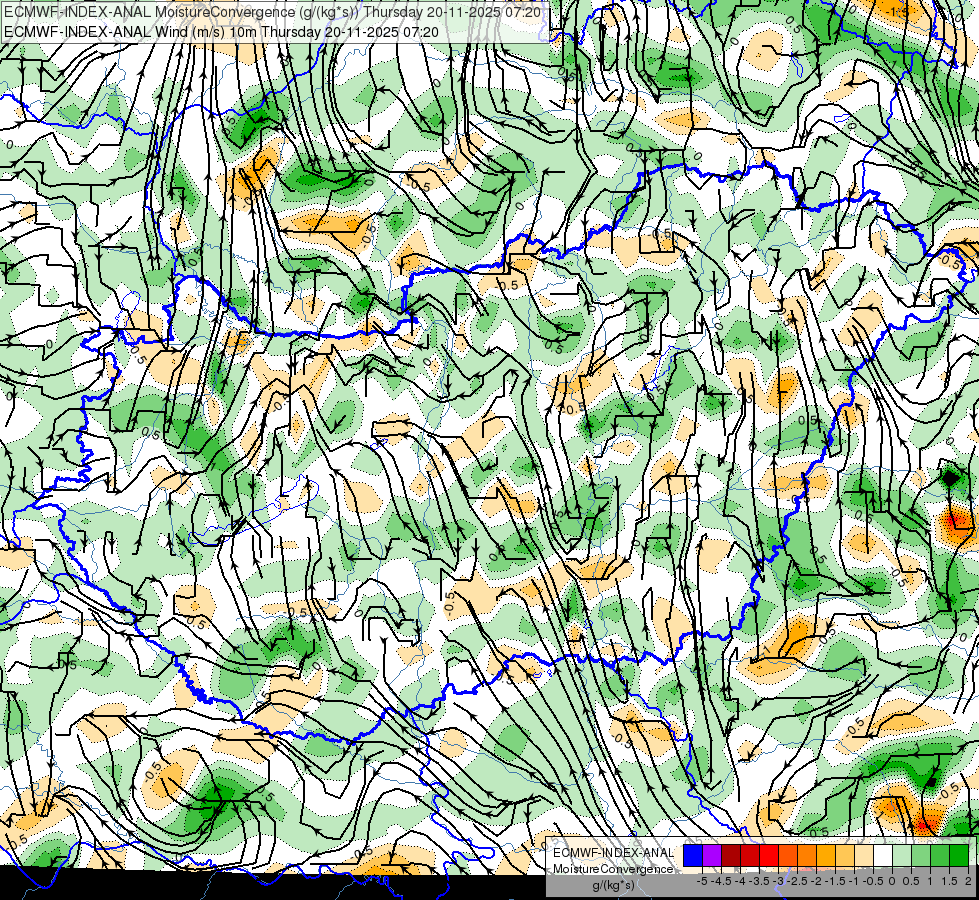Pick the orange swatch between -2.5 and -2
Viewport: 979px width, 900px height.
point(807,856)
